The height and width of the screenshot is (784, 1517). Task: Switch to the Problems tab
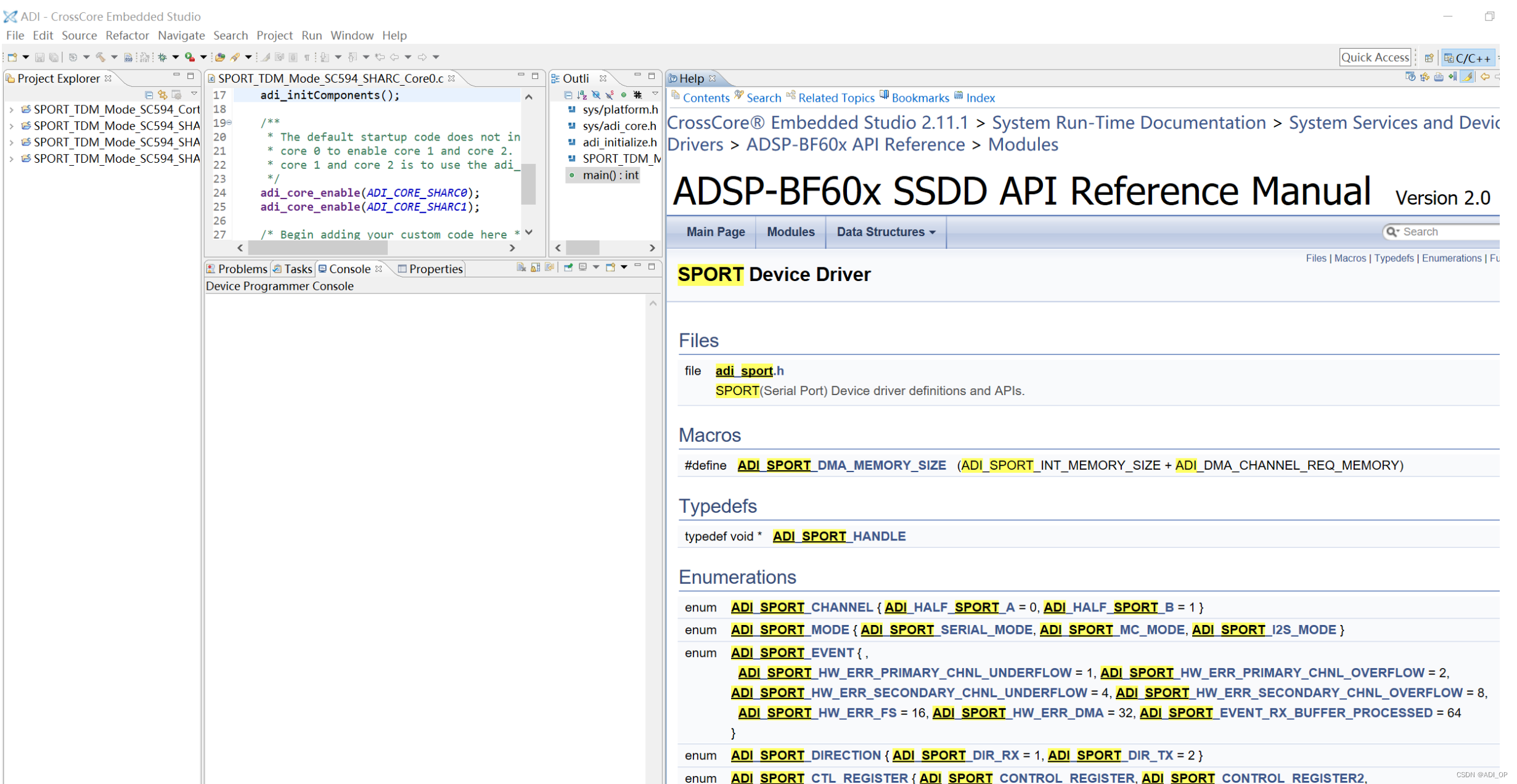coord(237,269)
